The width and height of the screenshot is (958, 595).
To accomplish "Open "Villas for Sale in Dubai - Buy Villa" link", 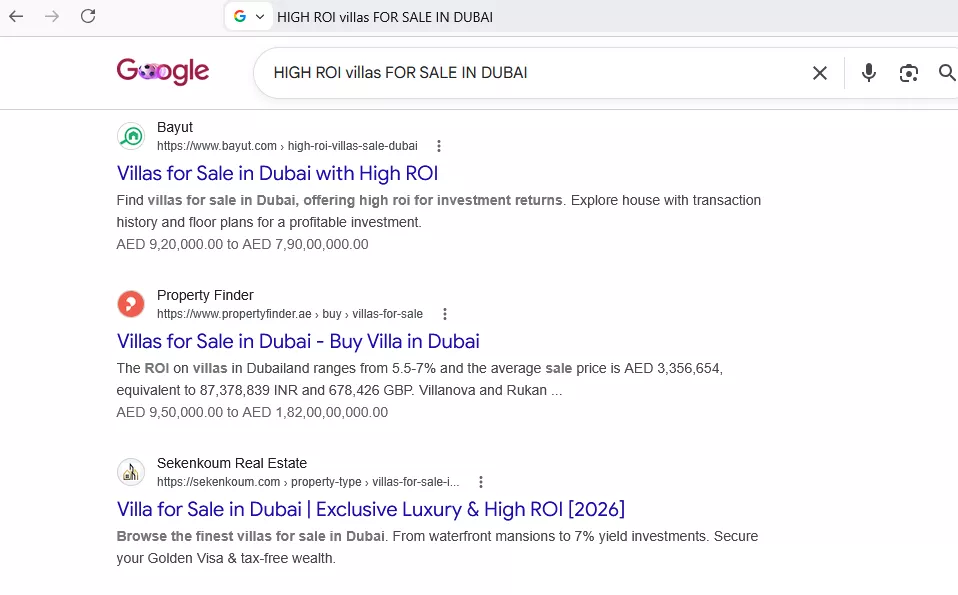I will [298, 341].
